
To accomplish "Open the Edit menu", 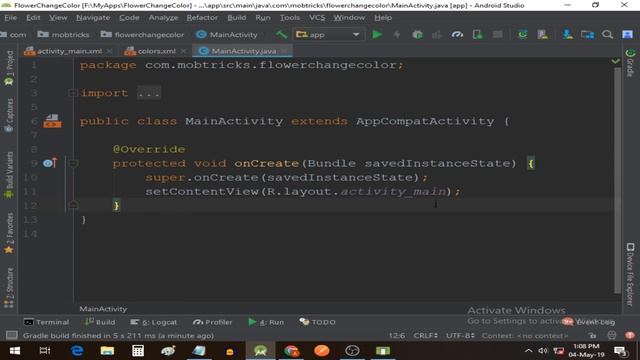I will click(x=33, y=18).
